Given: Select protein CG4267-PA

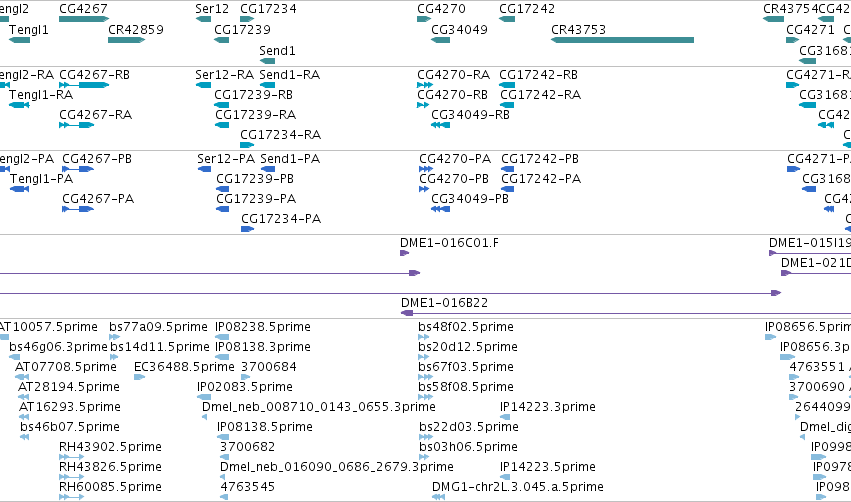Looking at the screenshot, I should point(98,199).
